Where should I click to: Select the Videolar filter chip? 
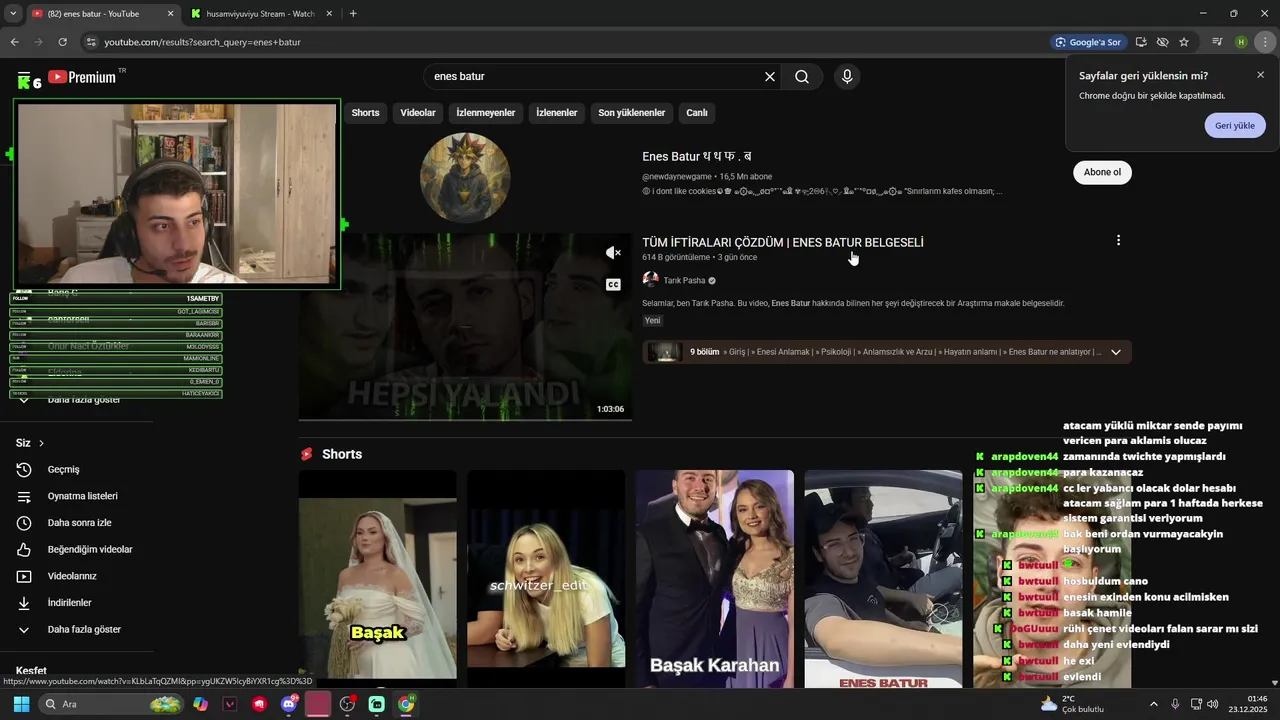click(x=418, y=113)
